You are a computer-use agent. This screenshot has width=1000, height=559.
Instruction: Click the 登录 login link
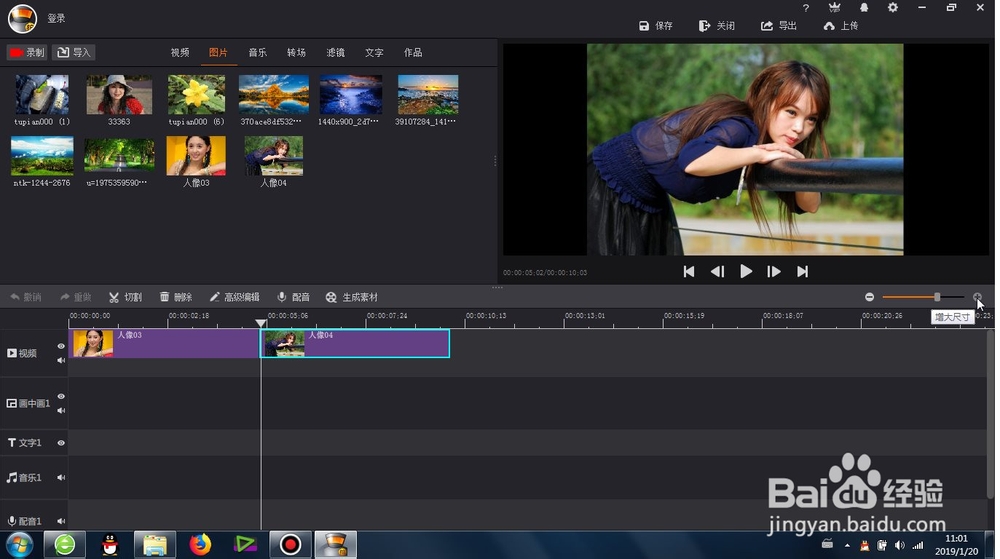click(x=56, y=18)
